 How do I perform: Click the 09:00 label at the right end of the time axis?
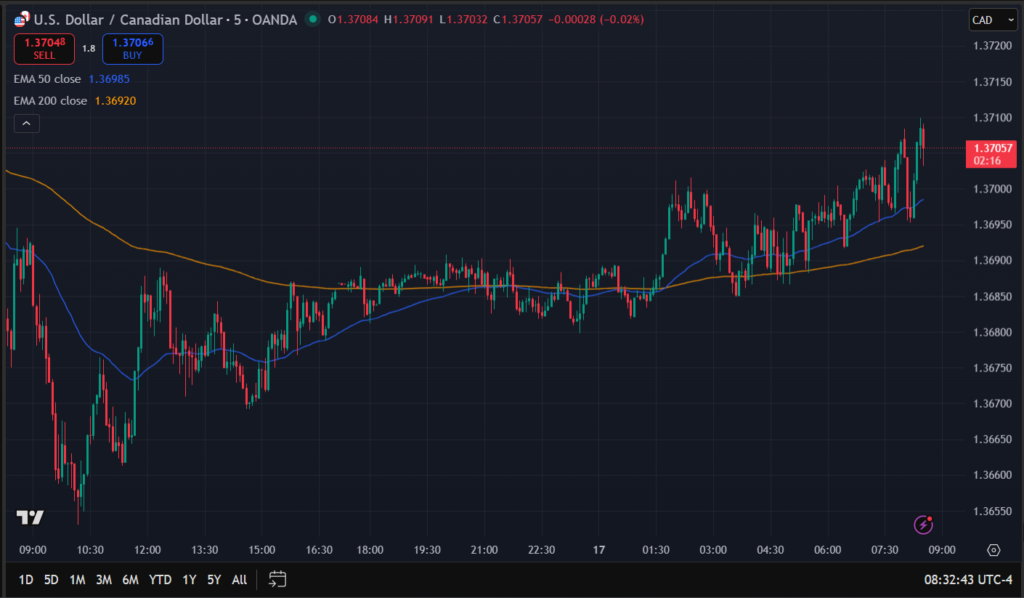coord(942,550)
